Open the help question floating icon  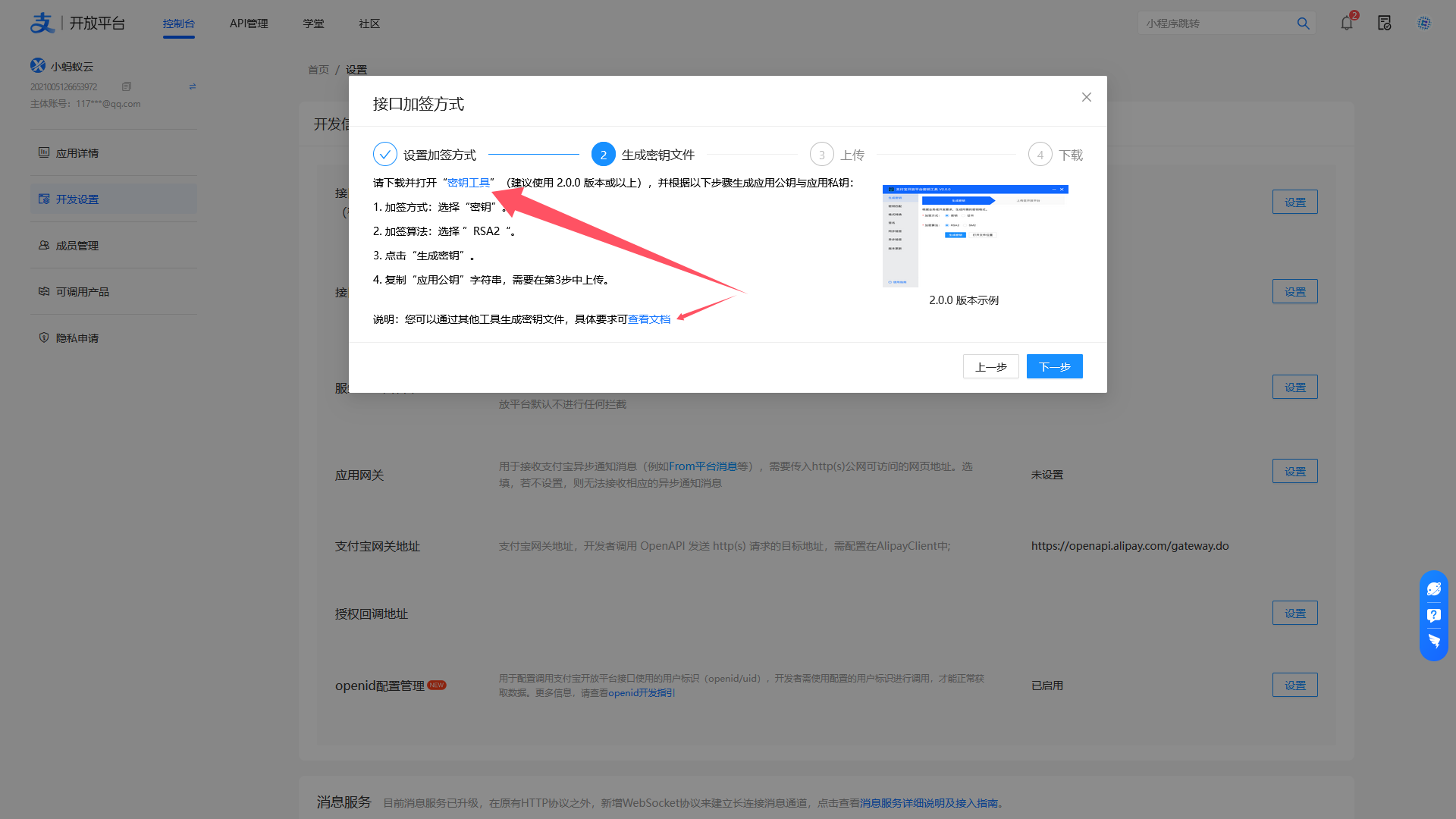coord(1433,615)
